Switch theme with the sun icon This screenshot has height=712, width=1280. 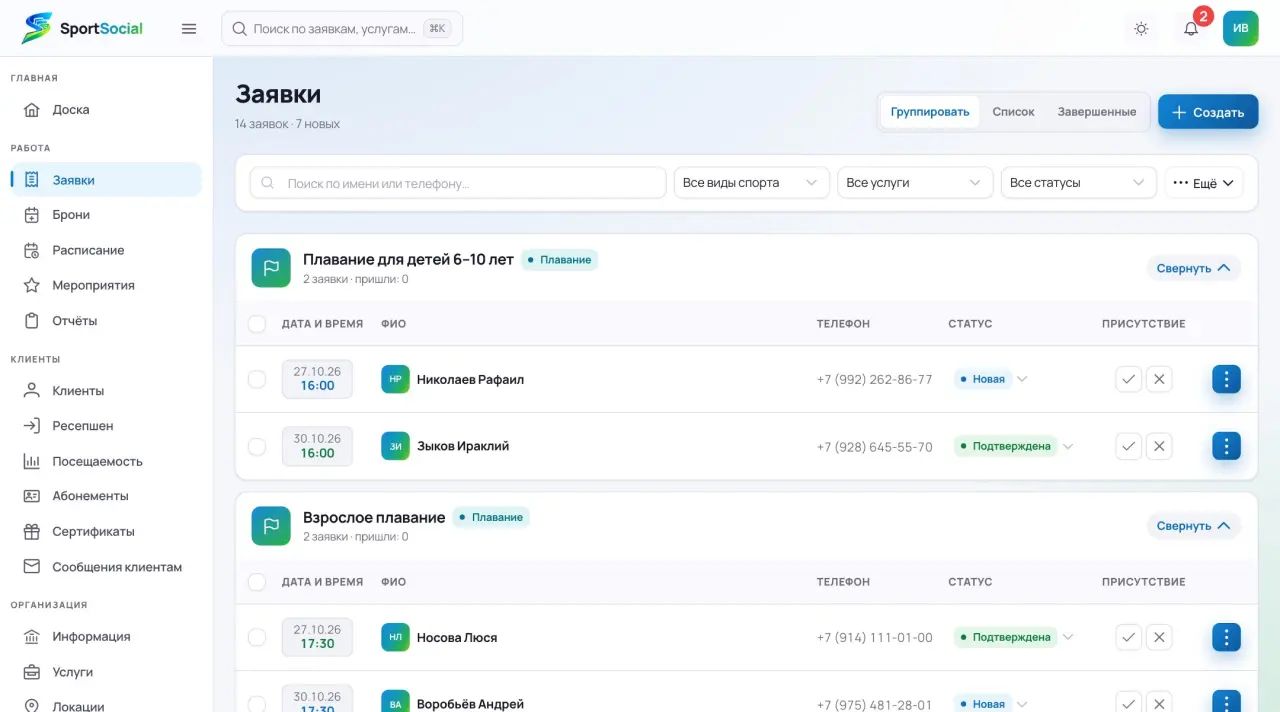pyautogui.click(x=1141, y=29)
